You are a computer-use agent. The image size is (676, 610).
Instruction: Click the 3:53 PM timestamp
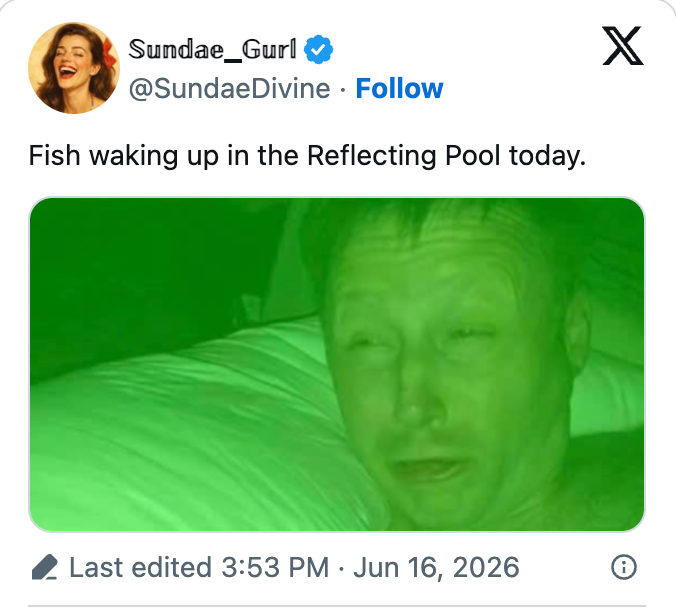[x=275, y=567]
